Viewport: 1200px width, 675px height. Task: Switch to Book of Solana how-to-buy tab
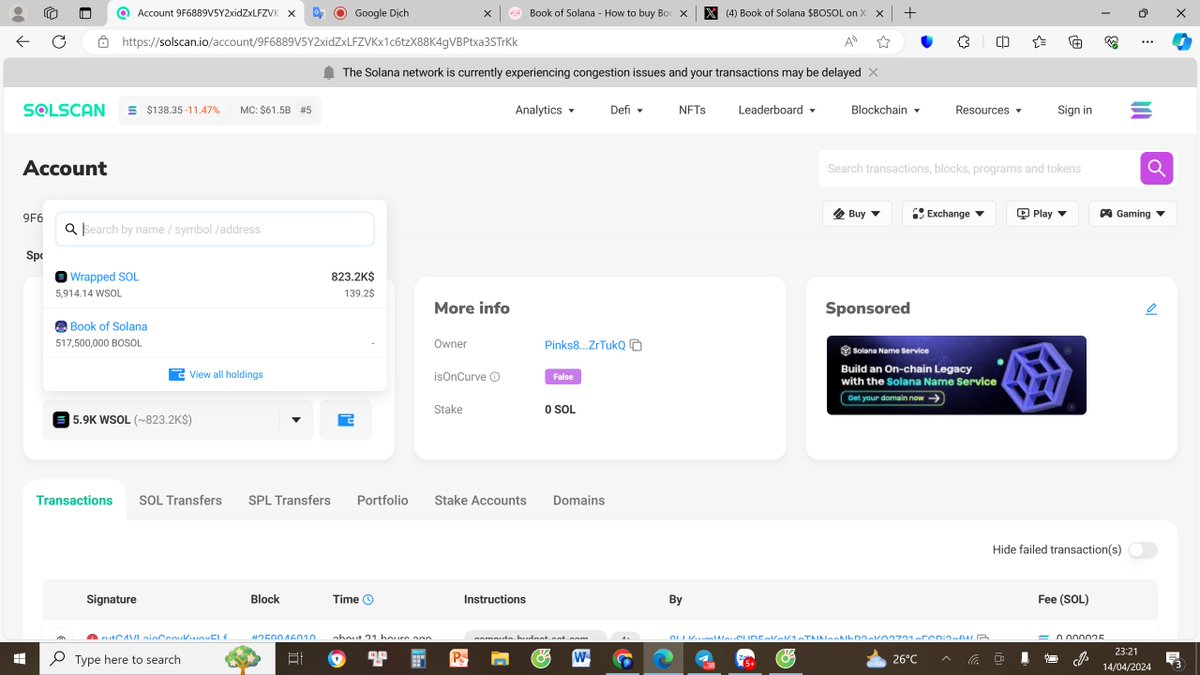pyautogui.click(x=598, y=14)
